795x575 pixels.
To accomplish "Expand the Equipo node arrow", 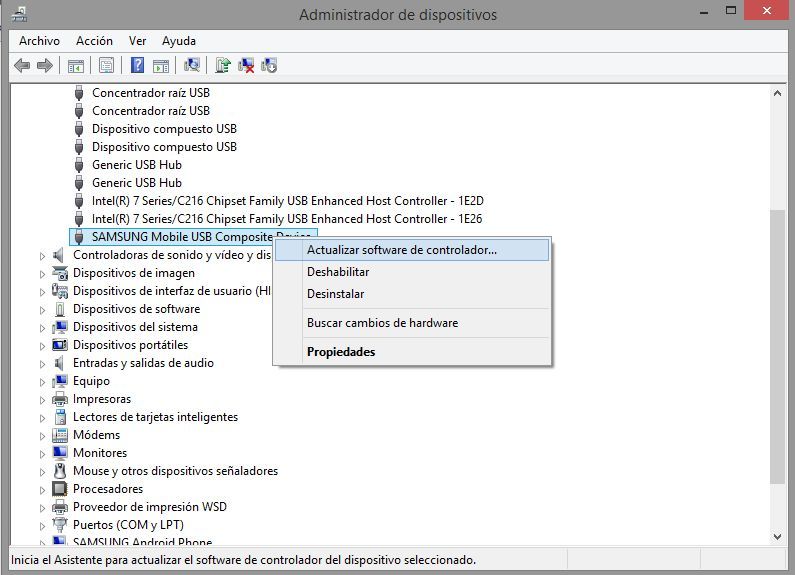I will 43,382.
